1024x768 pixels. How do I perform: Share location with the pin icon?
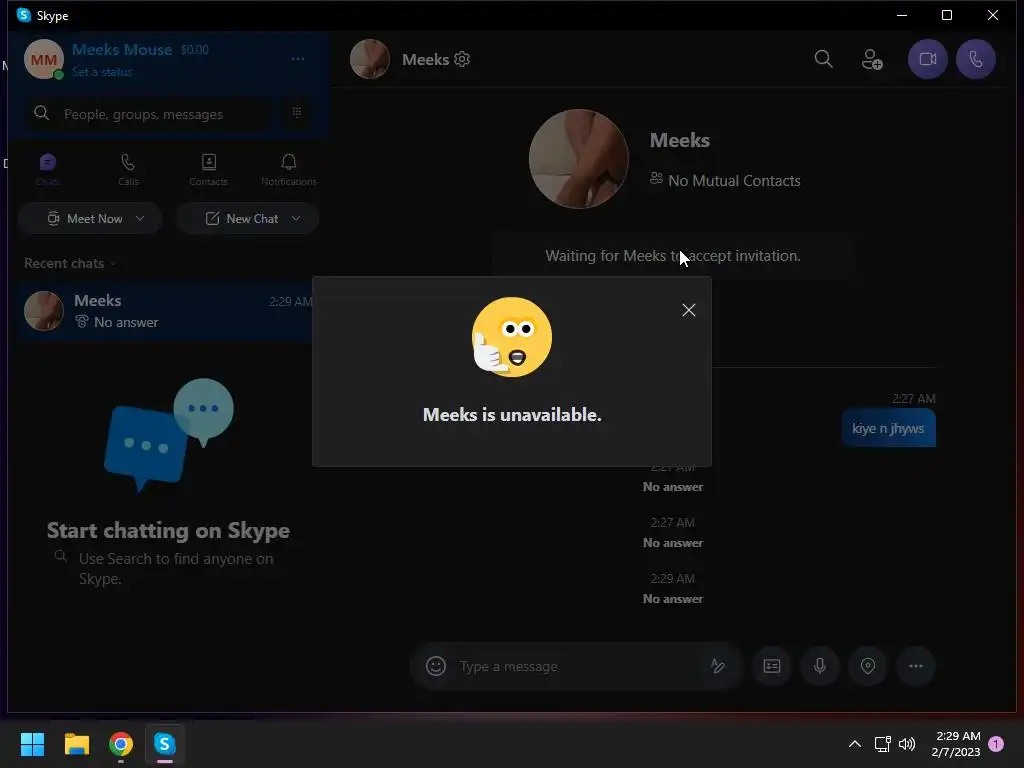point(867,666)
